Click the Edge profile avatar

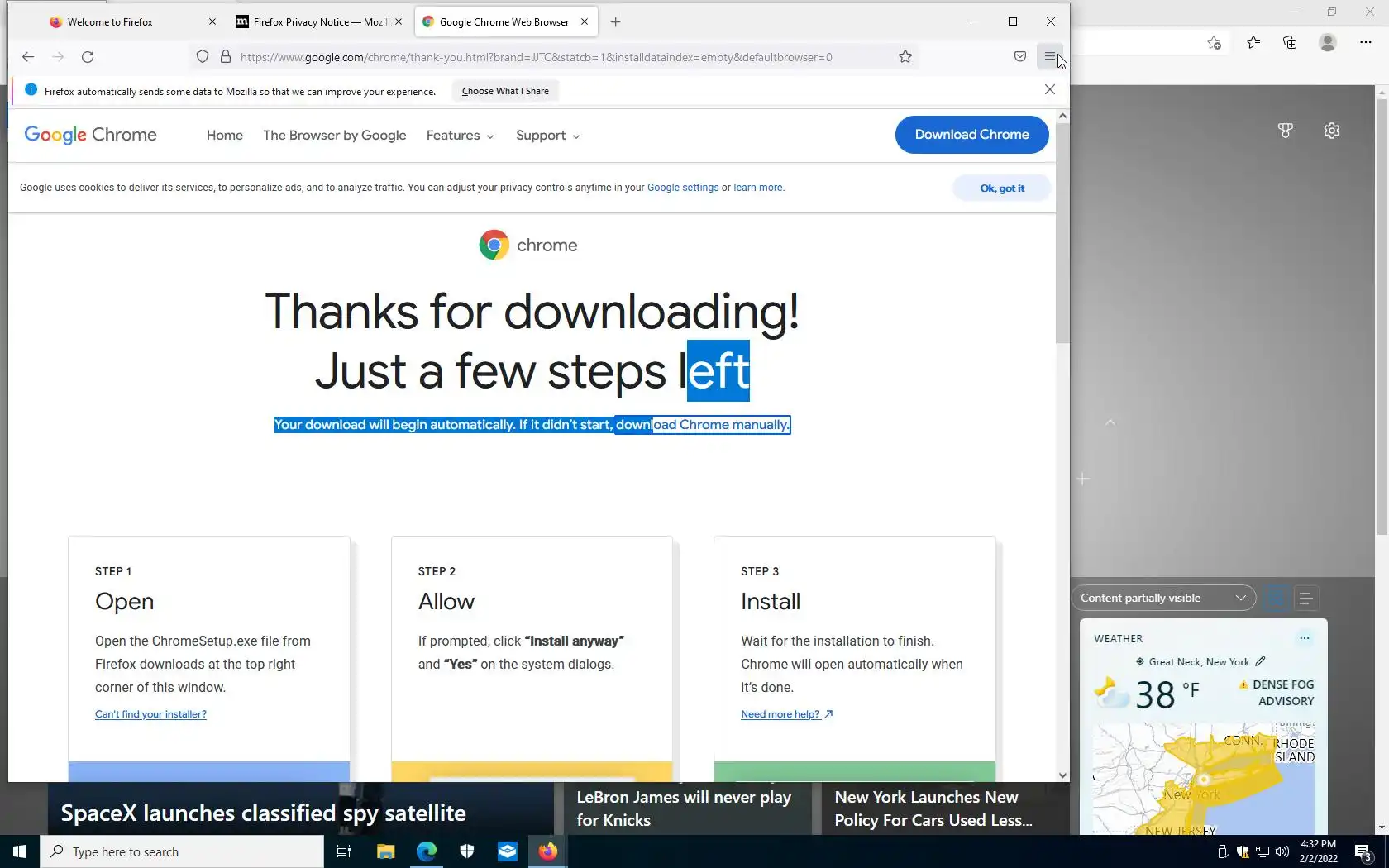(x=1328, y=43)
